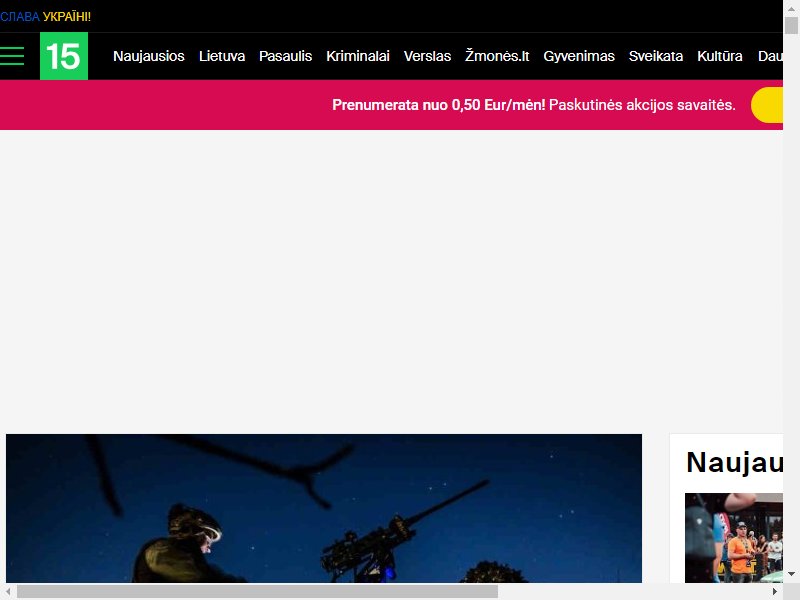Screen dimensions: 800x600
Task: Open the Pasaulis news section
Action: point(285,56)
